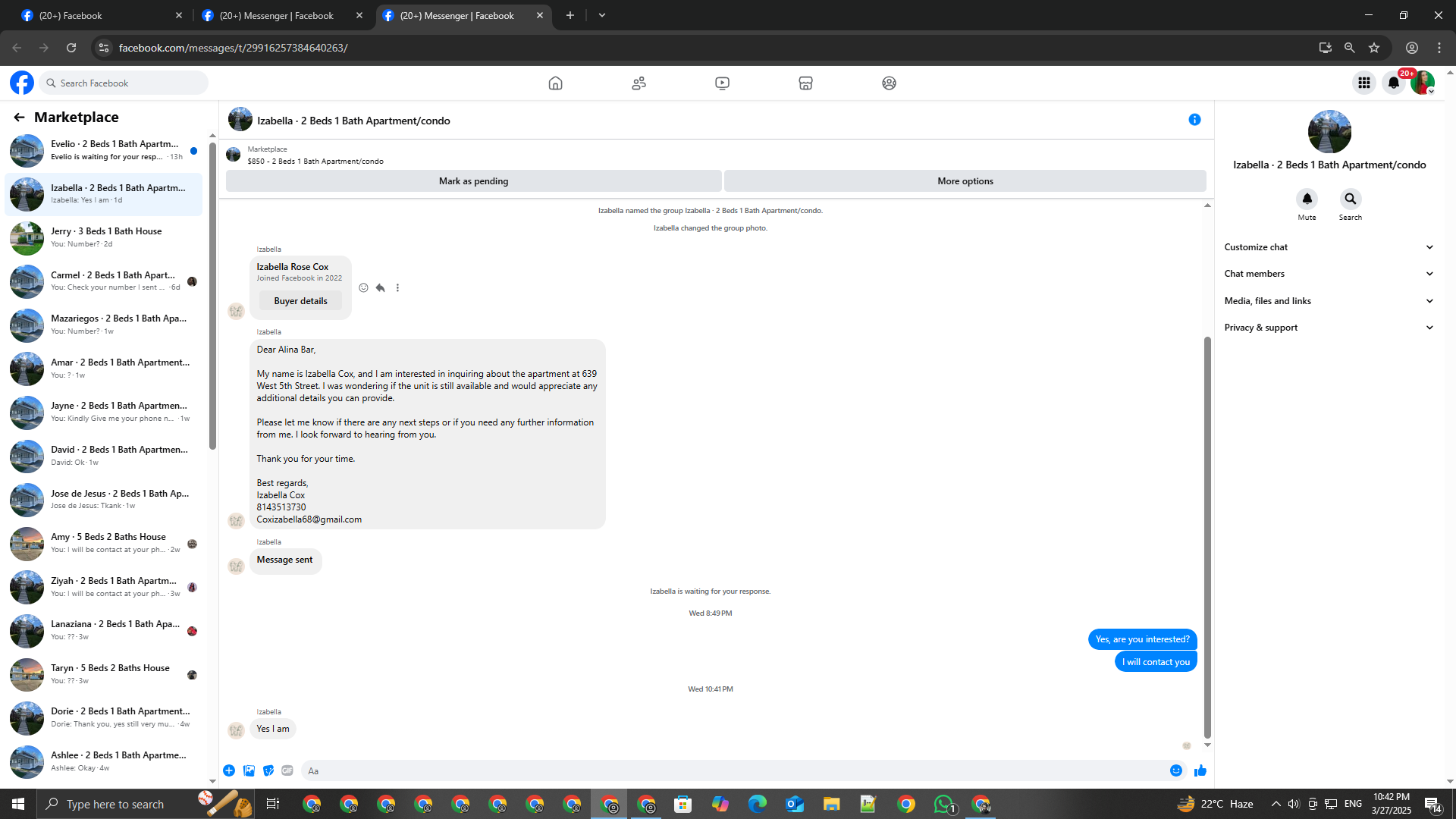Viewport: 1456px width, 819px height.
Task: Open Outlook from the taskbar
Action: [x=794, y=804]
